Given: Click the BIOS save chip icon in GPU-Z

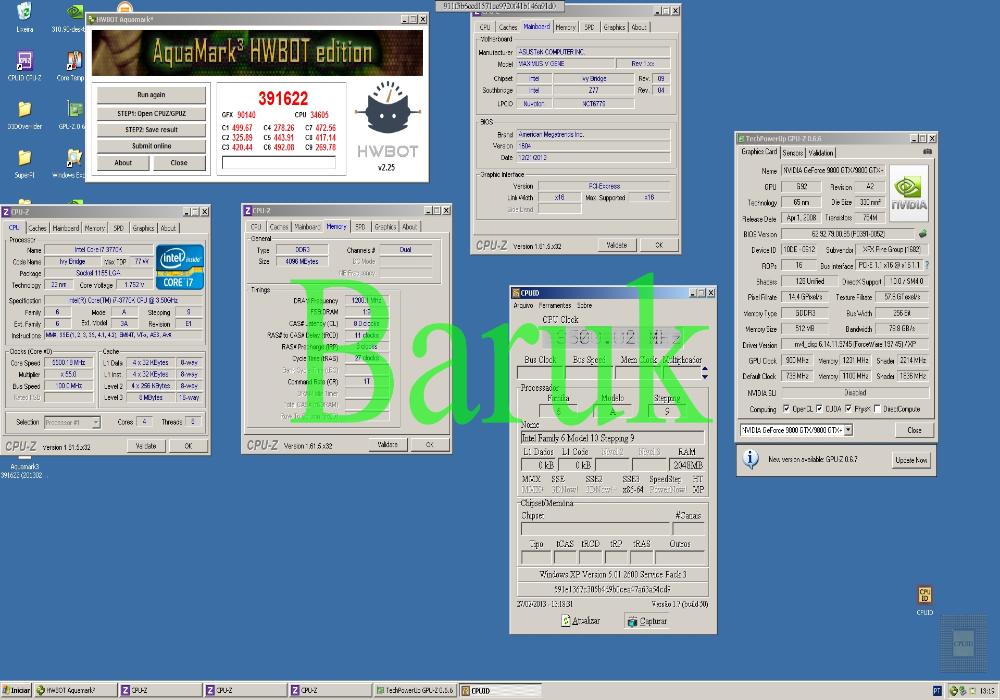Looking at the screenshot, I should [922, 234].
